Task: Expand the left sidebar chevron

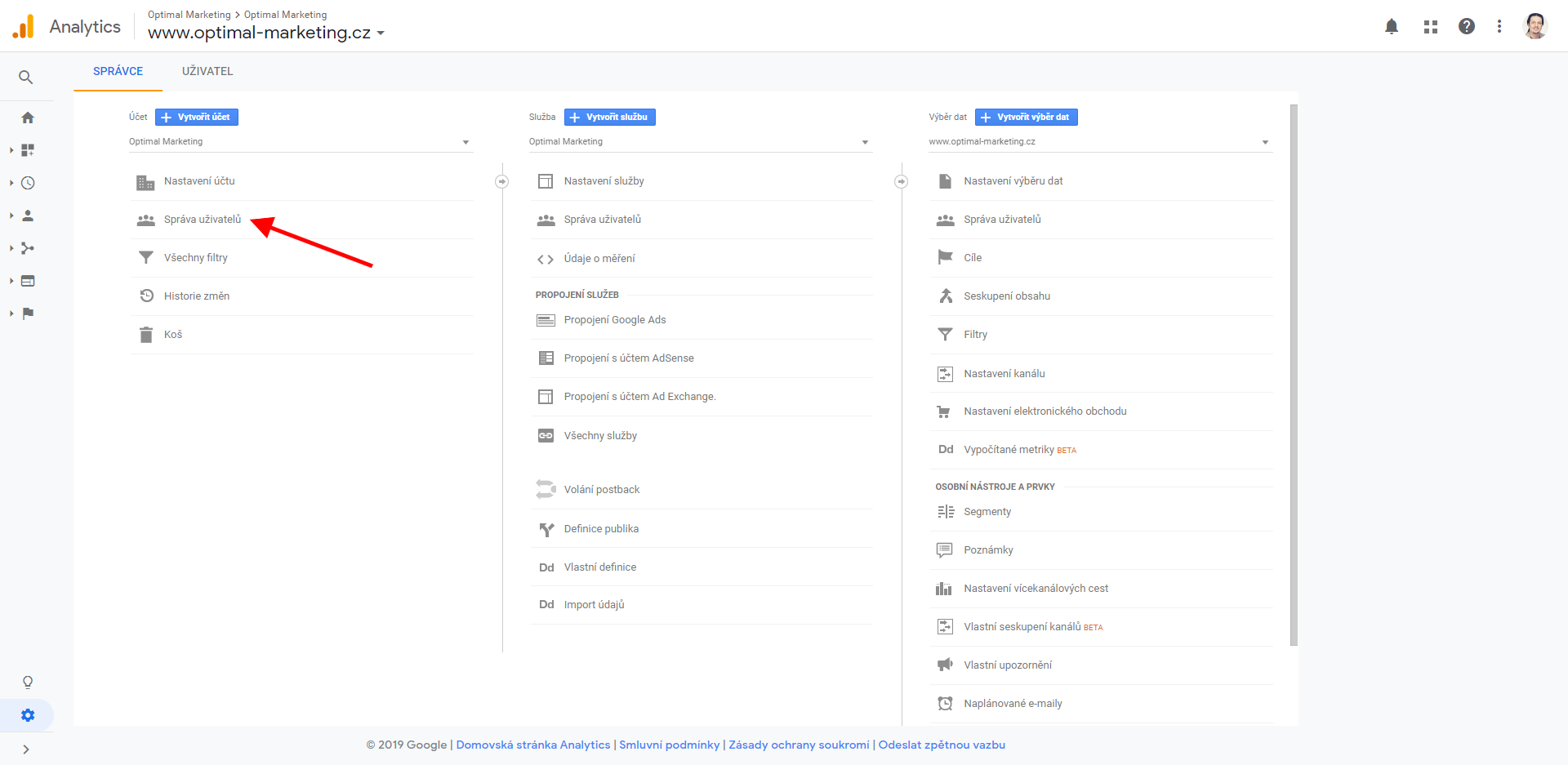Action: click(x=26, y=749)
